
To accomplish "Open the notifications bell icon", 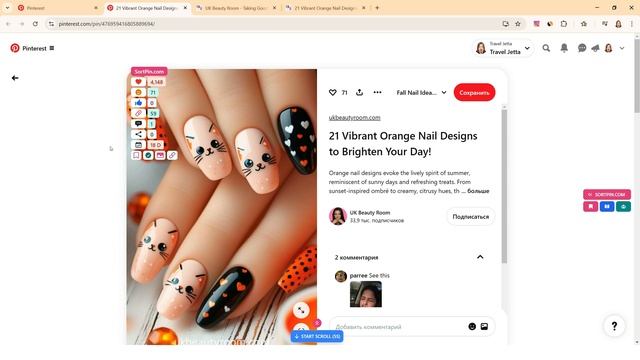I will (x=564, y=48).
